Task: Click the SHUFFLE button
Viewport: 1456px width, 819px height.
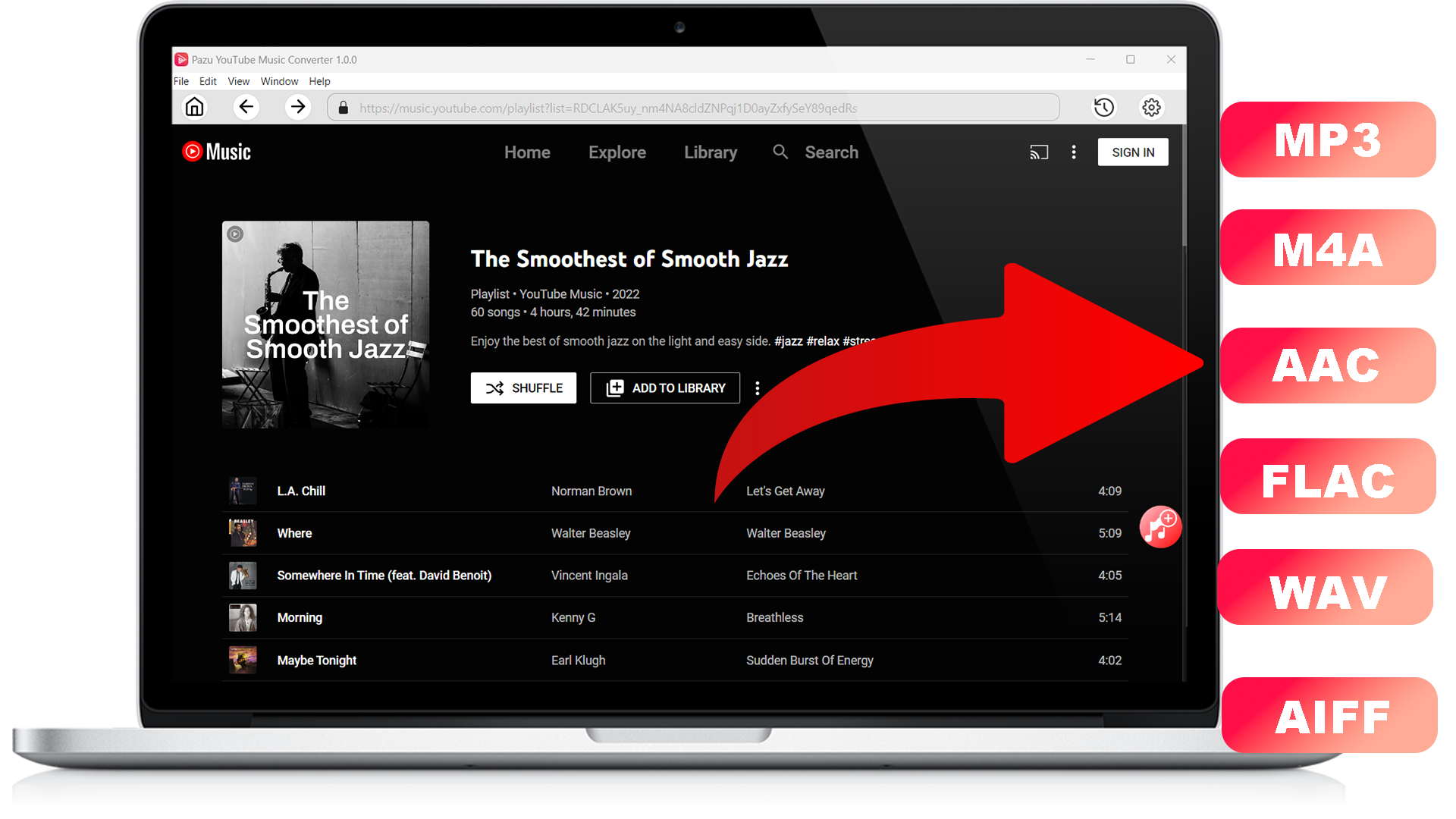Action: tap(523, 388)
